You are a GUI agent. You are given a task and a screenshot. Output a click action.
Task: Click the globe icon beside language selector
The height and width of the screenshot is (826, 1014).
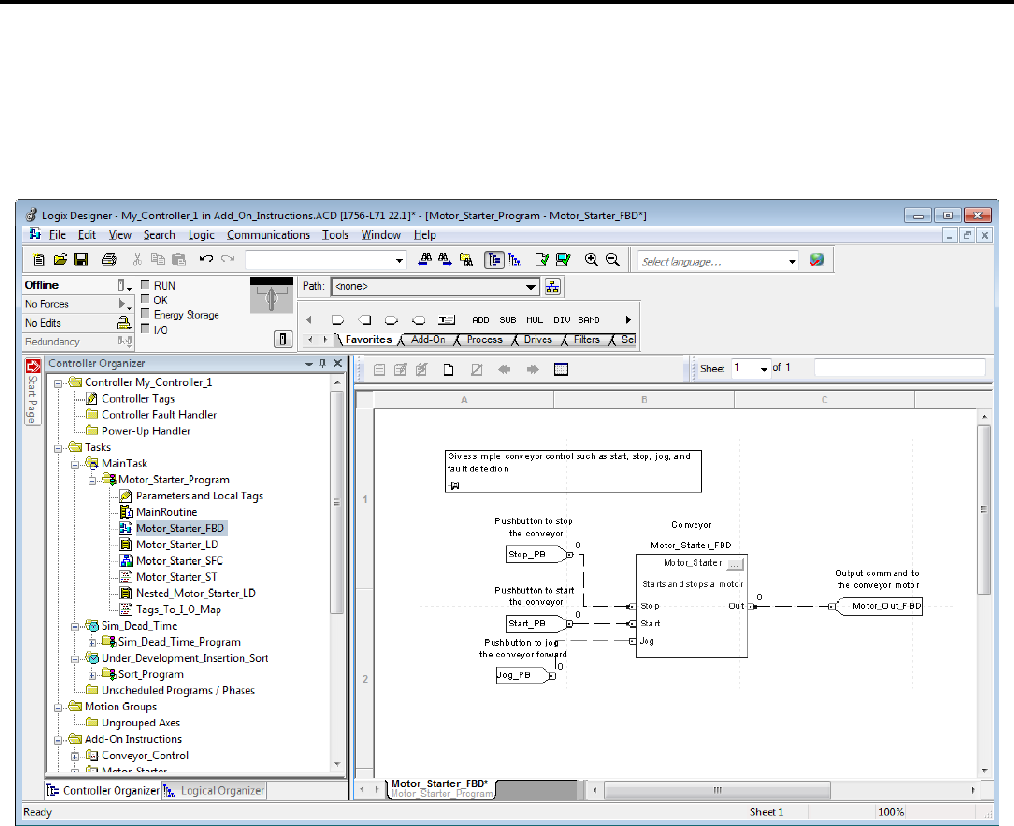click(x=817, y=260)
